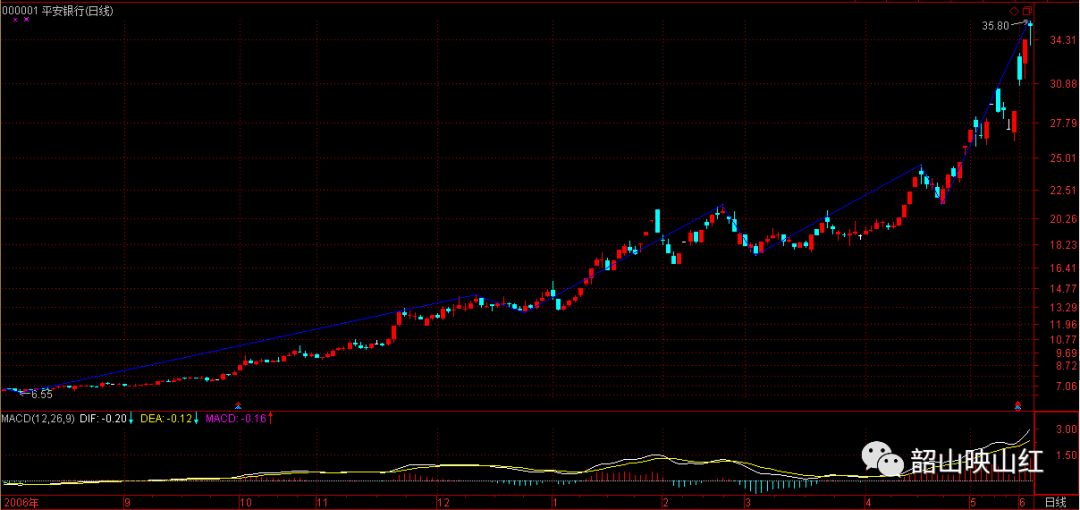Select the purple MACD: -0.16 readout
Screen dimensions: 1080x510
tap(235, 418)
